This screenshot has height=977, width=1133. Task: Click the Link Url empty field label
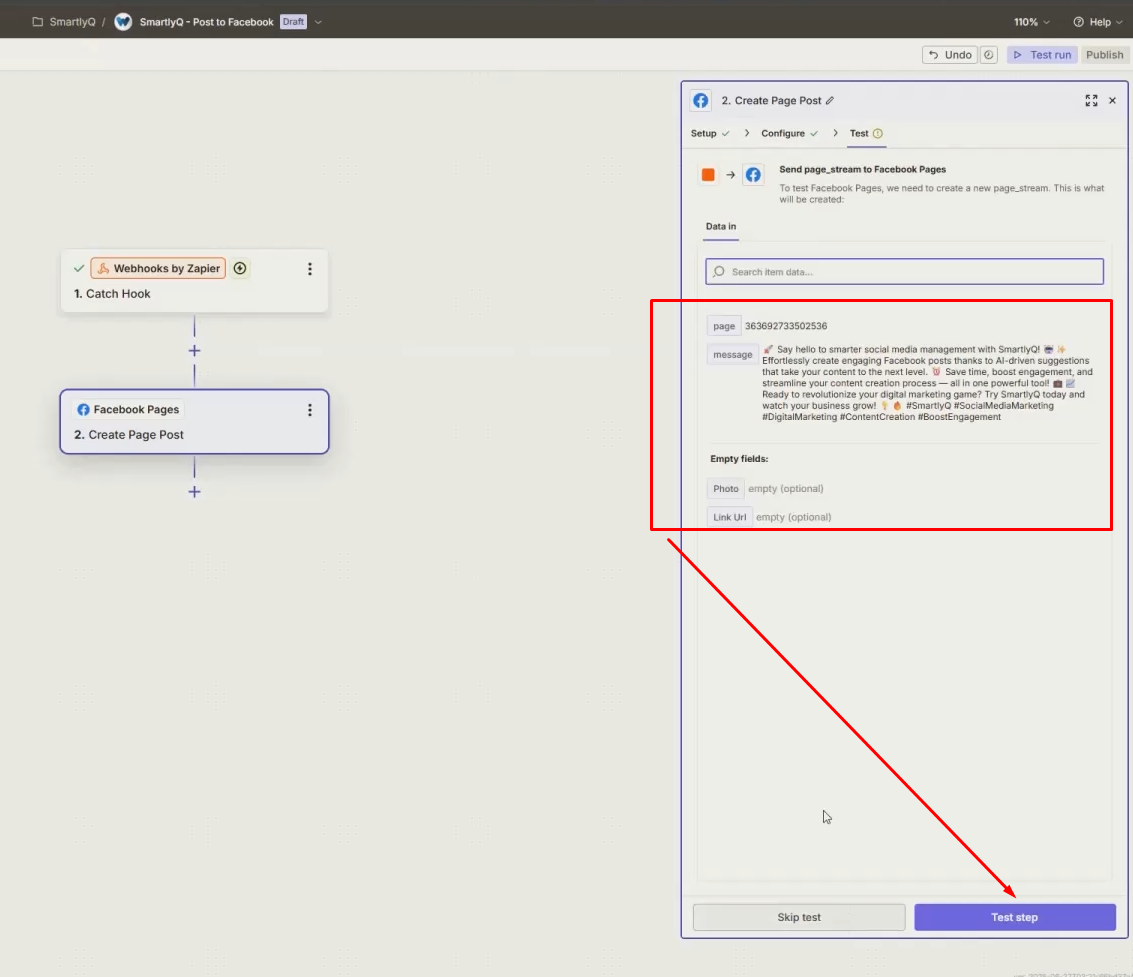[729, 517]
